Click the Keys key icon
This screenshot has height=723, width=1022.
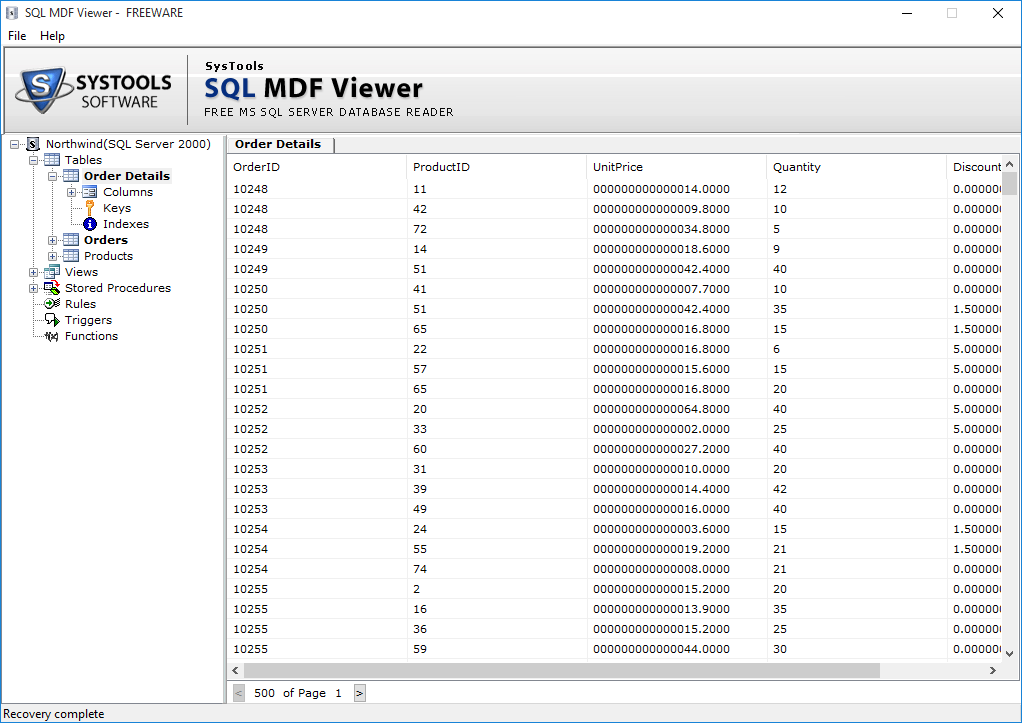90,208
